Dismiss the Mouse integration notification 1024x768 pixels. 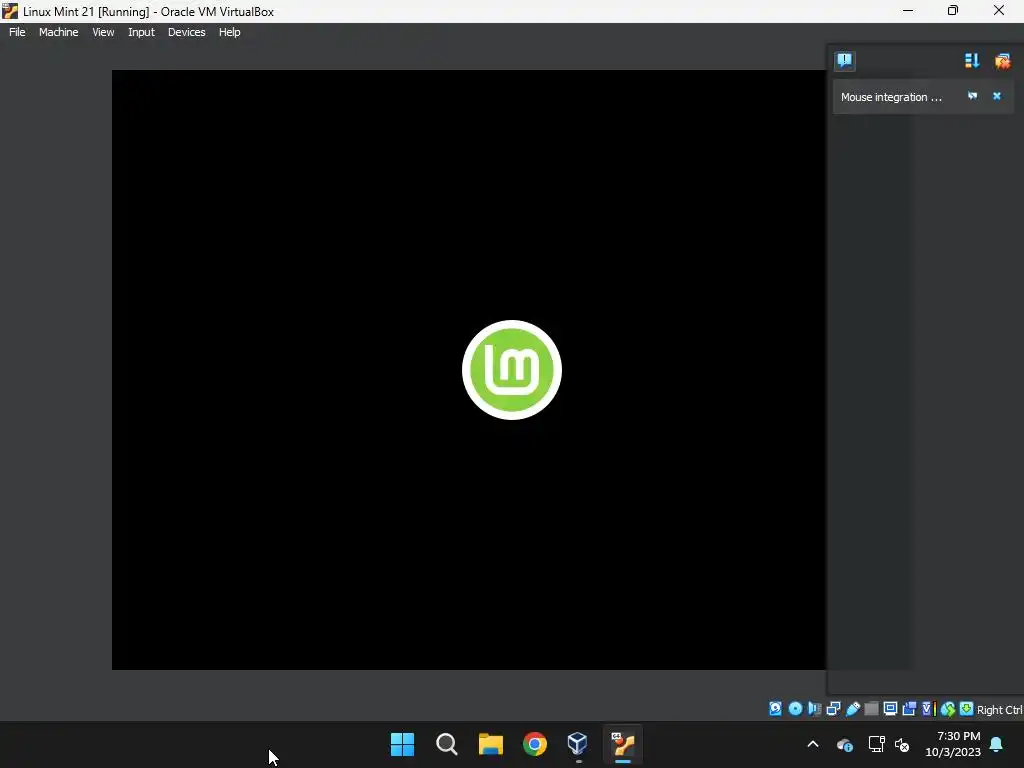[997, 96]
